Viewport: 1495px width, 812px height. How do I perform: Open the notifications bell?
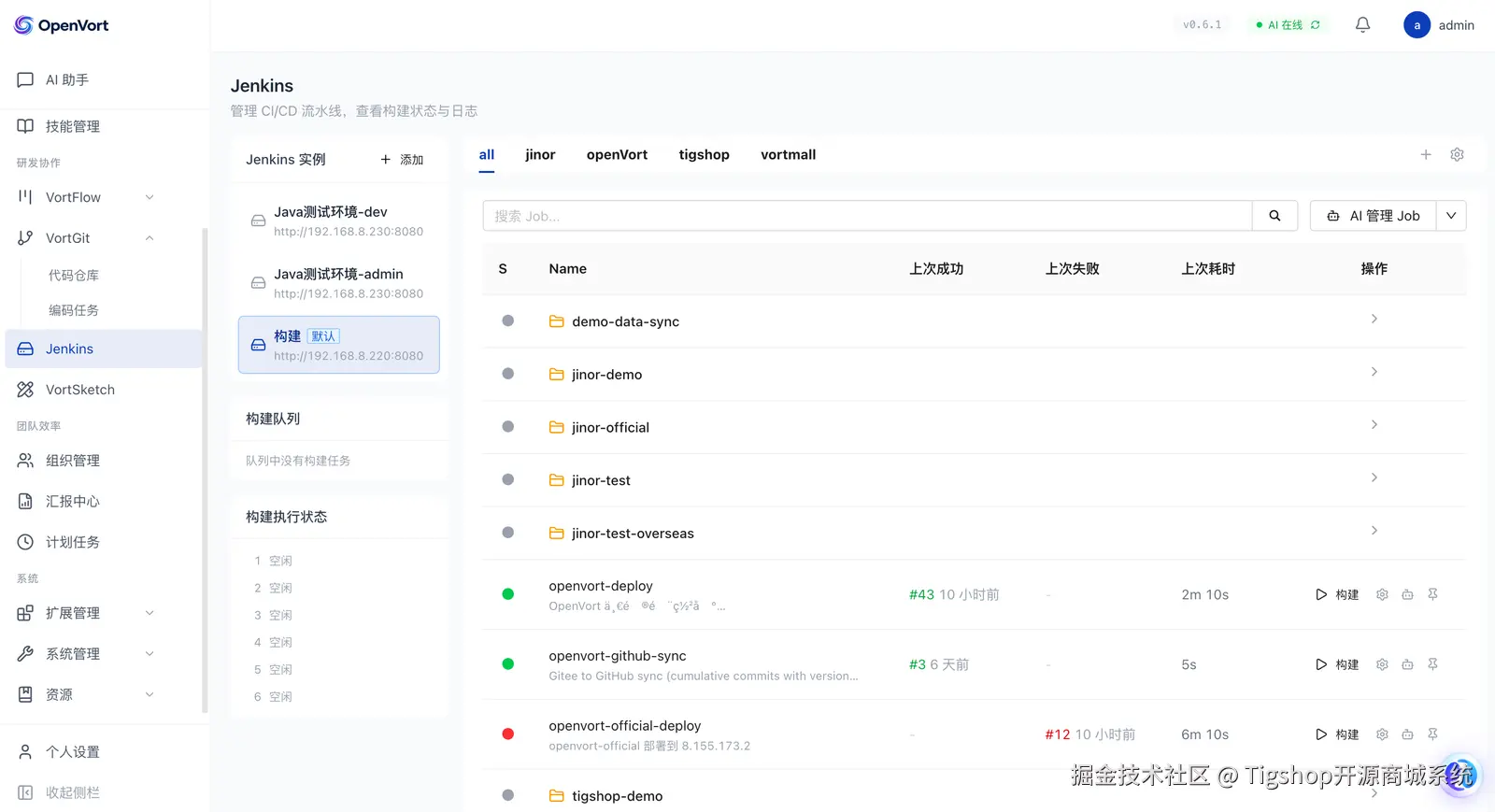[1362, 25]
